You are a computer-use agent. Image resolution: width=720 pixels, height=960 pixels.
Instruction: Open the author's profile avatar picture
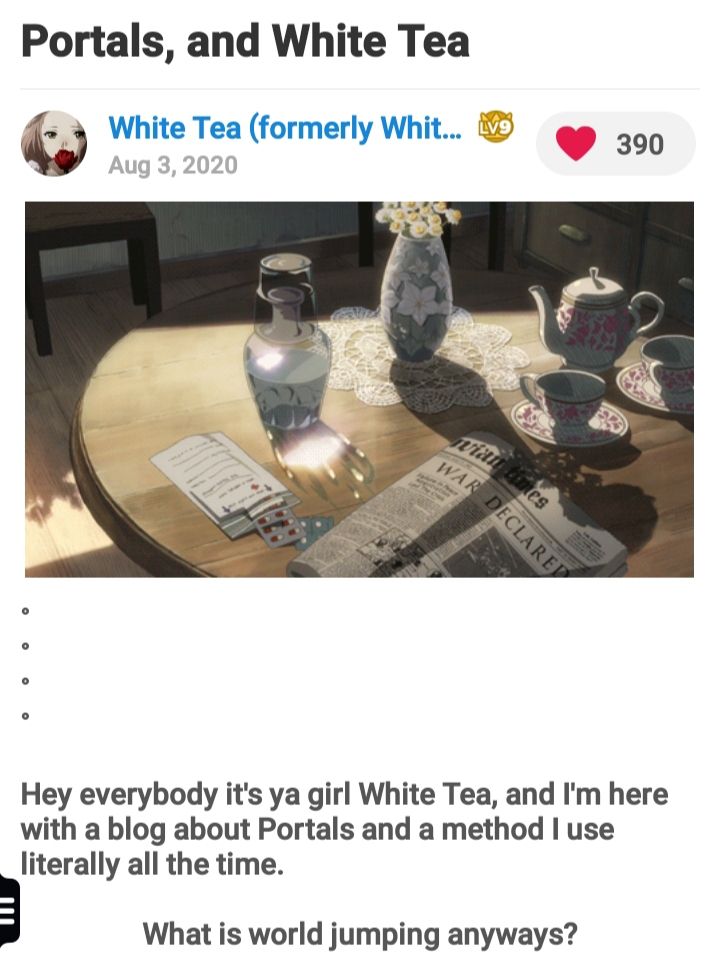(x=54, y=144)
